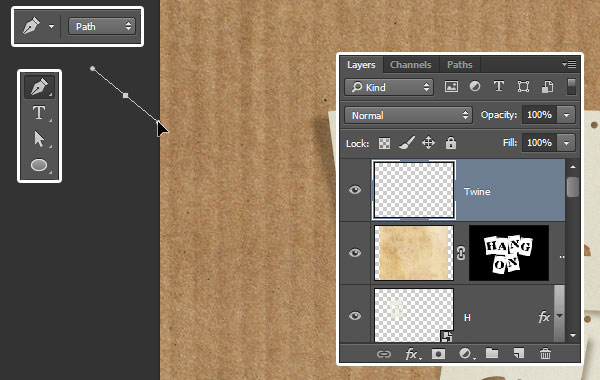
Task: Select the H layer thumbnail
Action: (414, 315)
